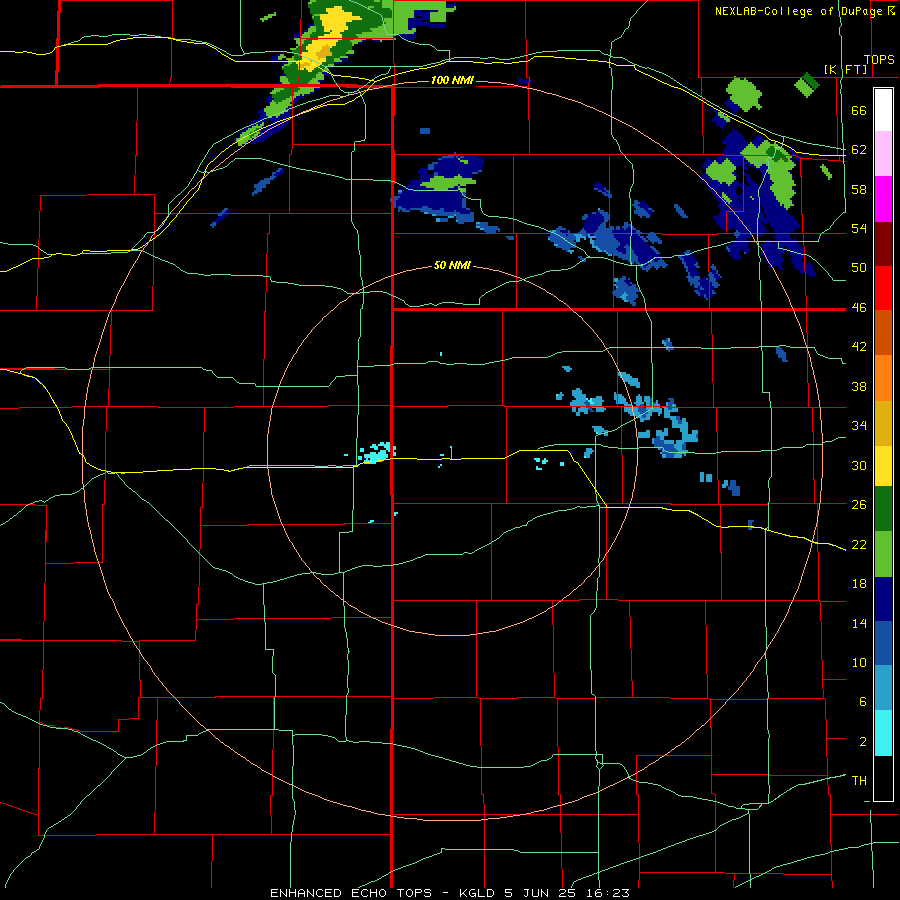Click the 100 NMI range ring label

click(x=452, y=80)
